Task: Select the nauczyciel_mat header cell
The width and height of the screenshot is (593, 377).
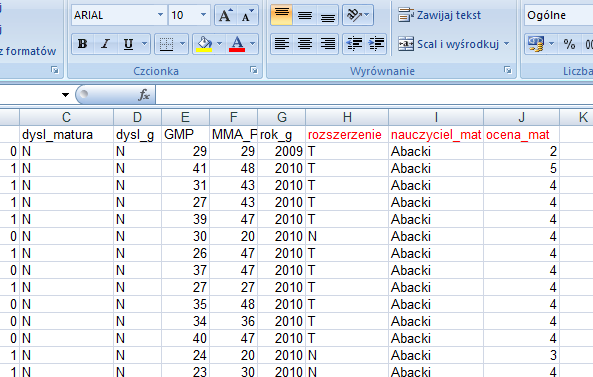Action: pos(436,134)
